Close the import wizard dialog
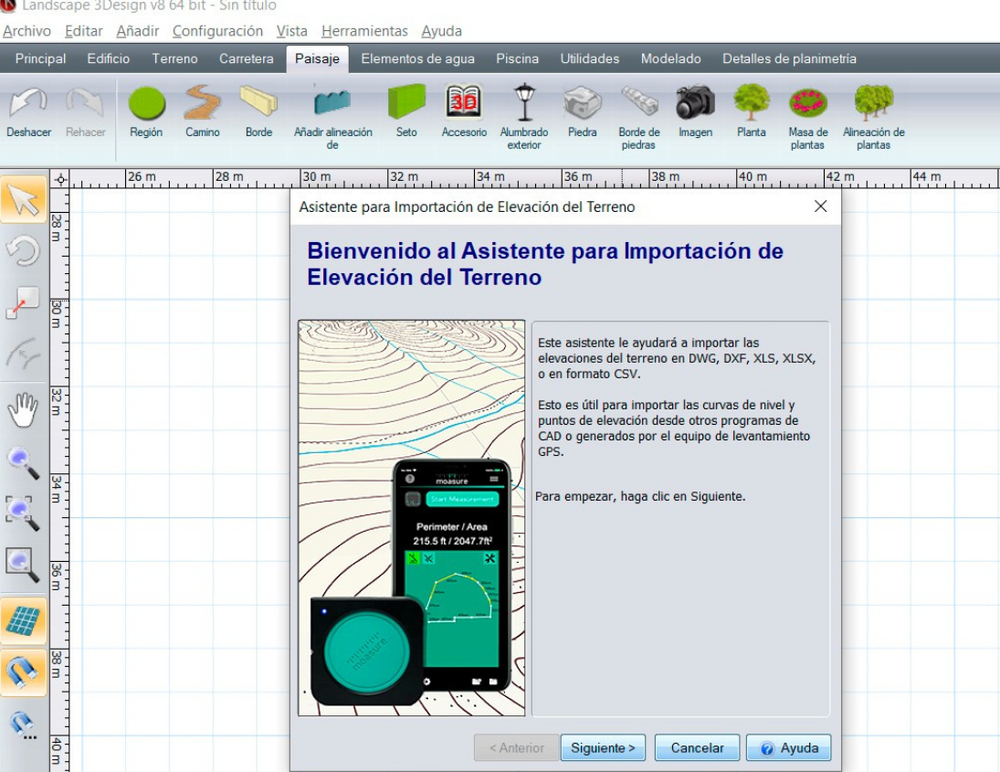This screenshot has height=772, width=1000. coord(820,207)
